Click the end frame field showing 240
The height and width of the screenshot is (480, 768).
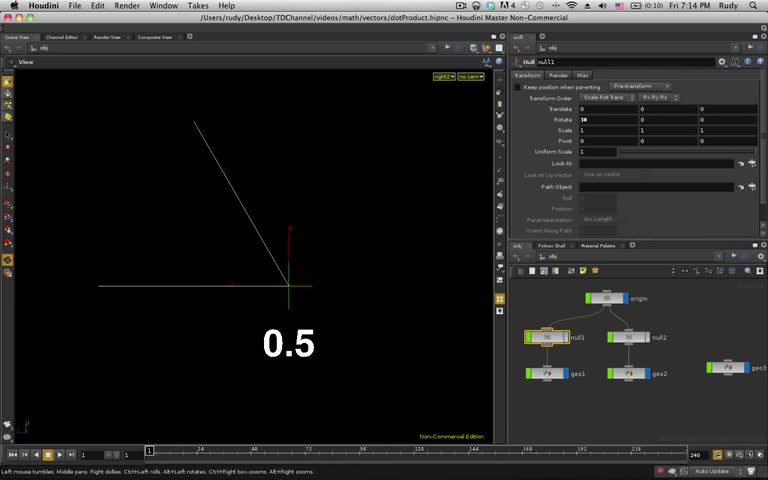(x=699, y=455)
